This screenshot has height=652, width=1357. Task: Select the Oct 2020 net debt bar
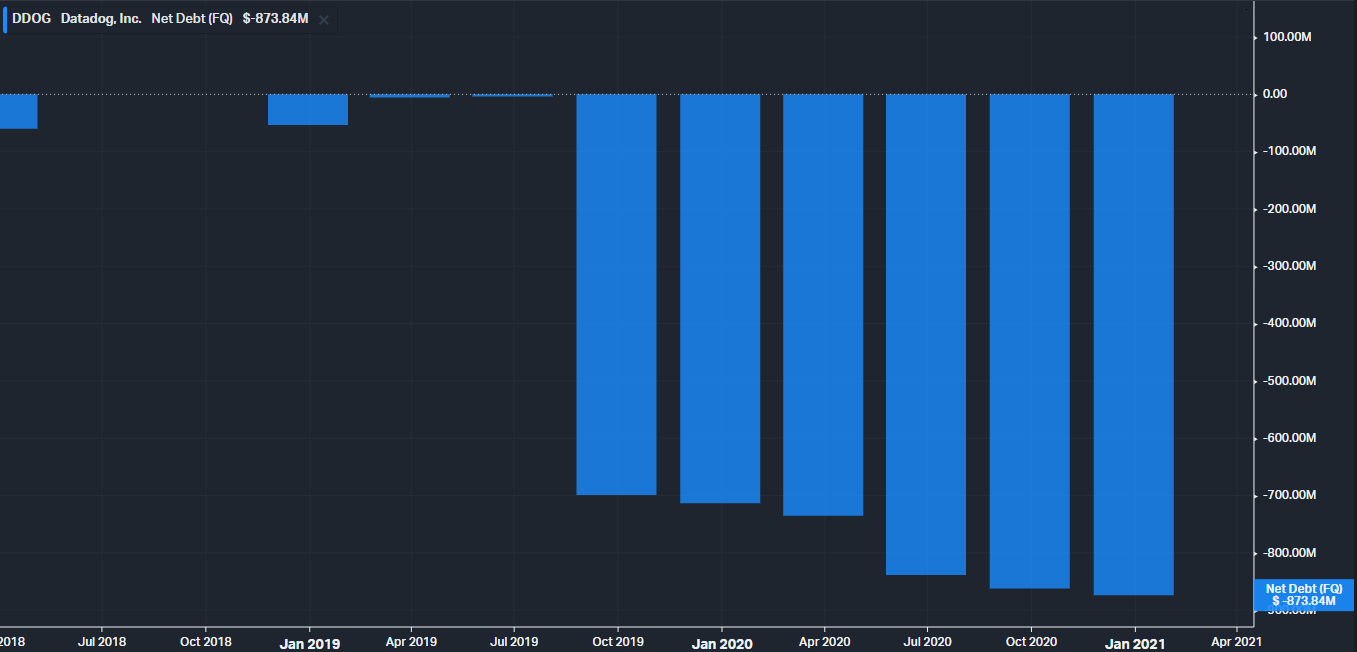(1029, 341)
